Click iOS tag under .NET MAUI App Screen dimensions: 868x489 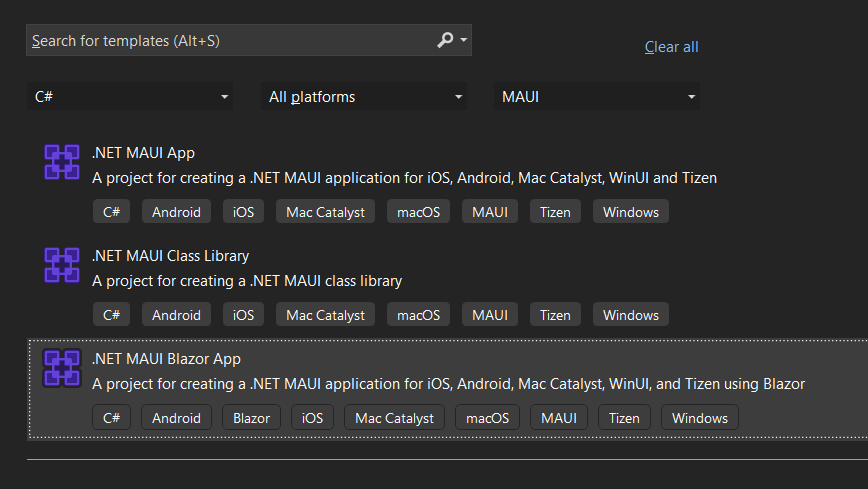(x=243, y=212)
